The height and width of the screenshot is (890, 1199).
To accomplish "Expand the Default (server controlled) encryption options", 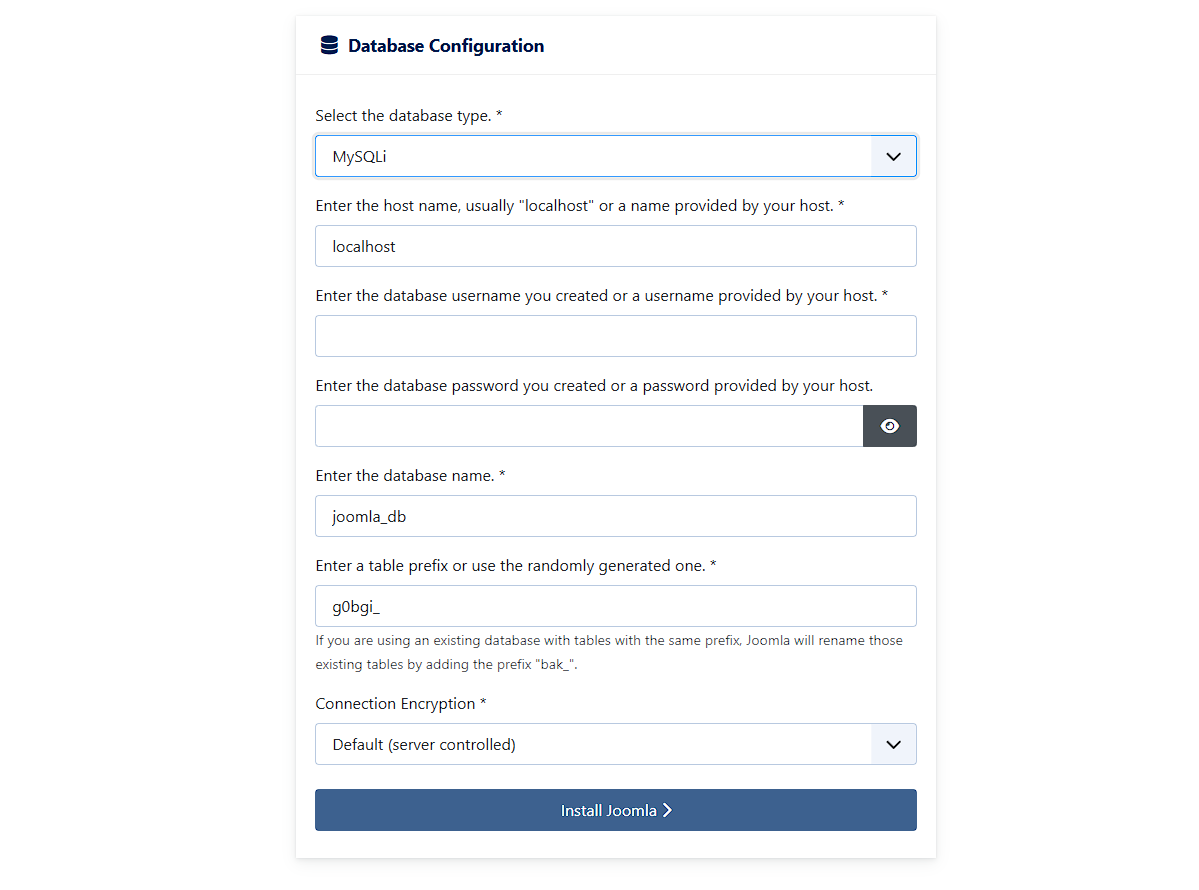I will pyautogui.click(x=615, y=744).
